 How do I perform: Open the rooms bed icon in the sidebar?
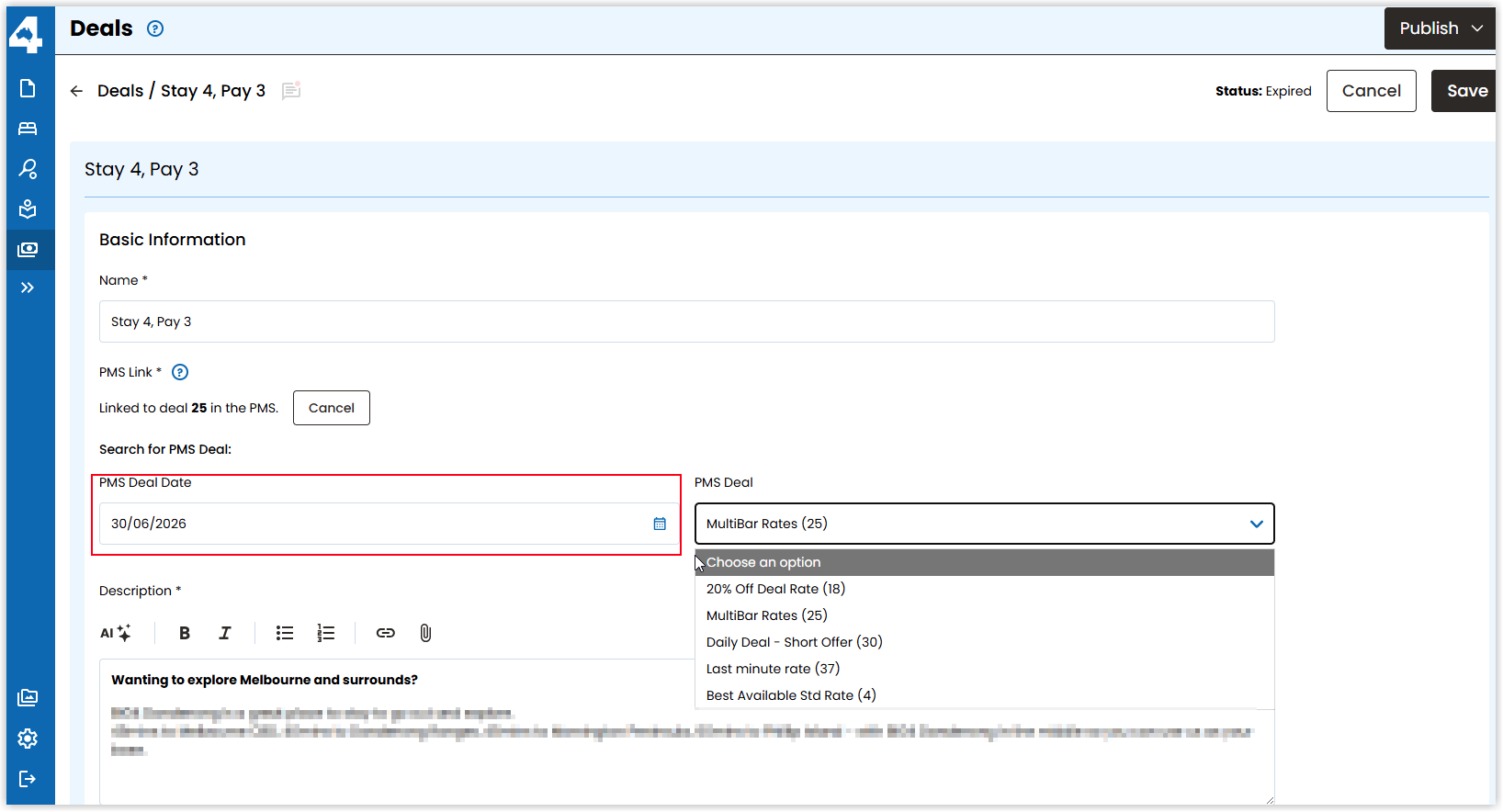point(28,129)
